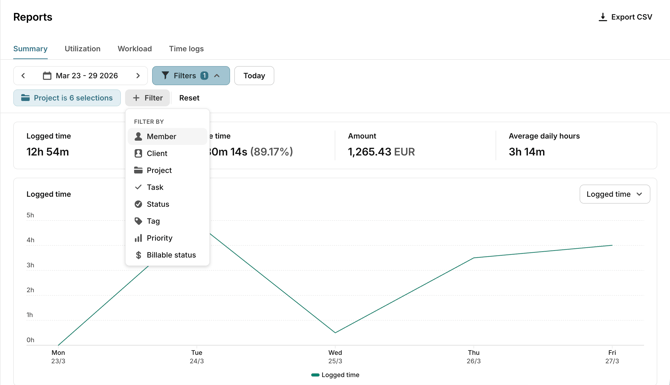Choose Project in Filter By list
Screen dimensions: 670x385
point(168,170)
